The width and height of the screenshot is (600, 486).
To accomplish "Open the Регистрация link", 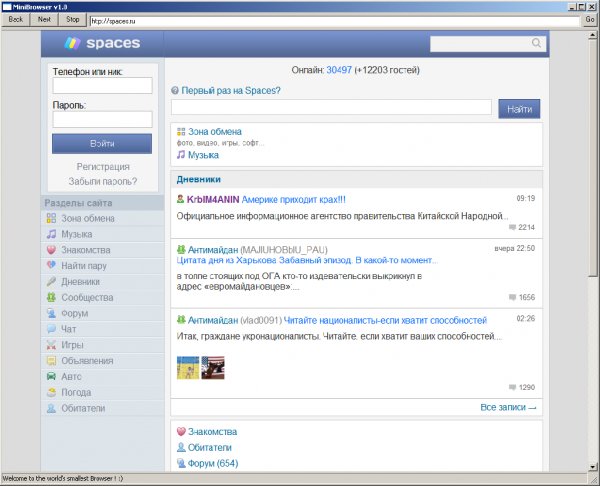I will pyautogui.click(x=103, y=167).
